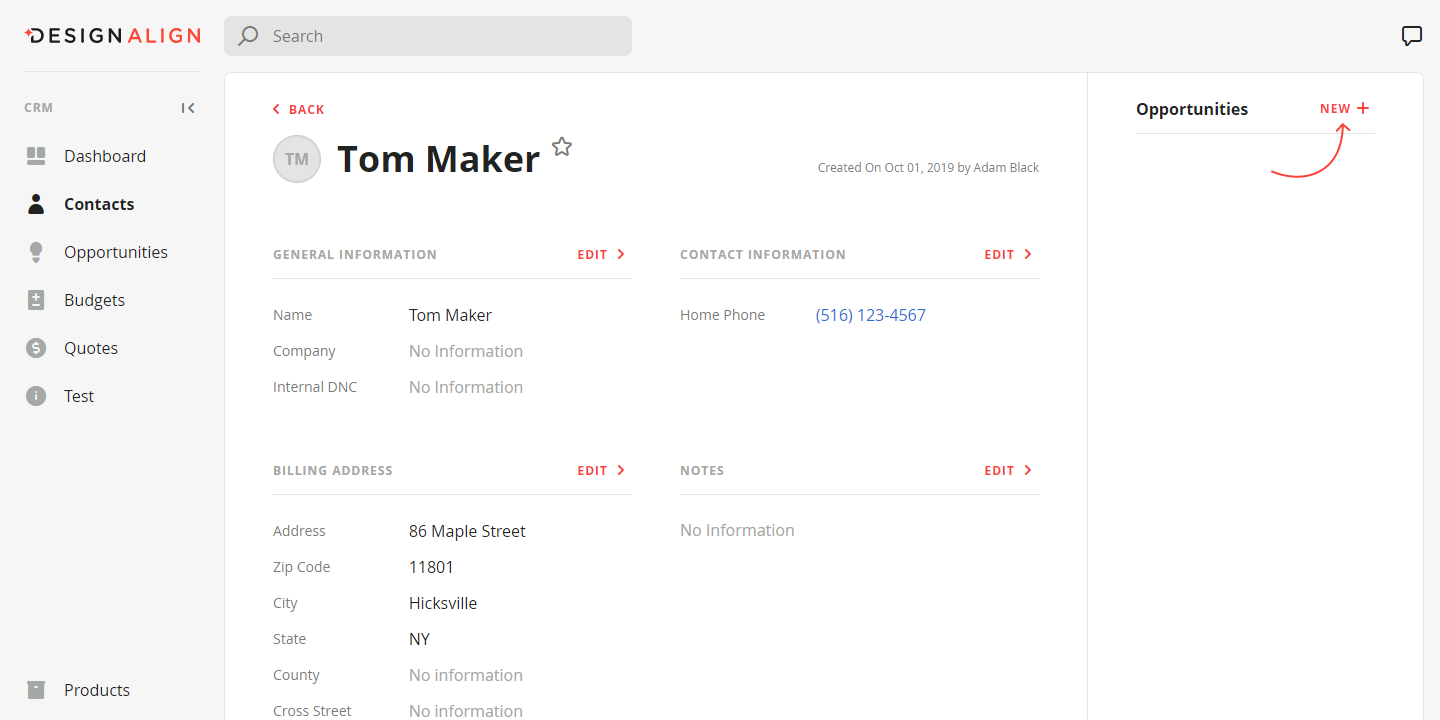The image size is (1440, 720).
Task: Click the zip code 11801
Action: pos(431,567)
